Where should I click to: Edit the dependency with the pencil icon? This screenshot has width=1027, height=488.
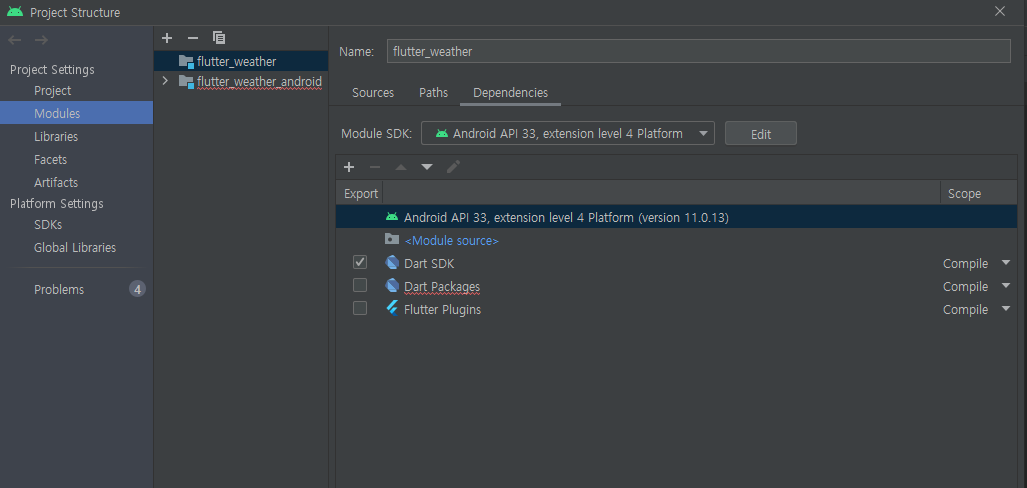pyautogui.click(x=453, y=167)
